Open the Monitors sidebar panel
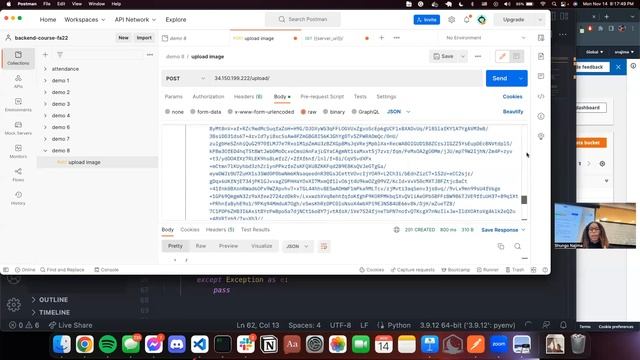Screen dimensions: 640x360 18,151
